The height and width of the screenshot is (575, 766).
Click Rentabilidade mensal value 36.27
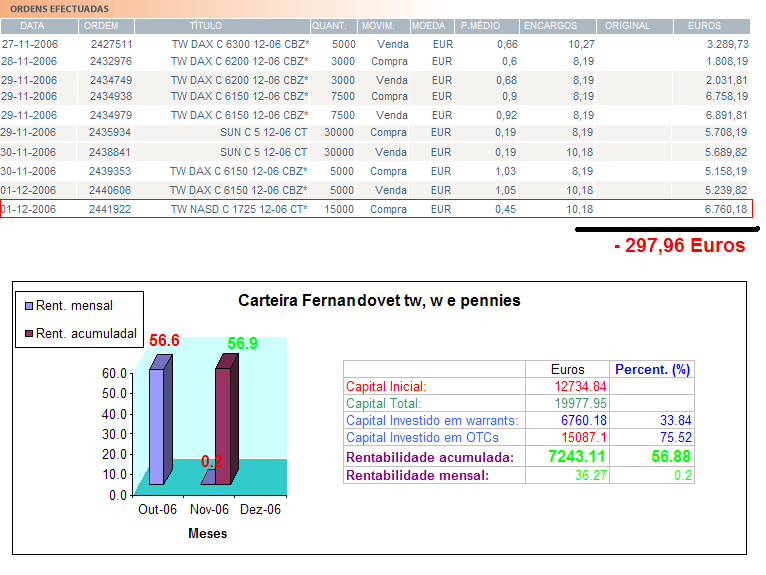[591, 475]
